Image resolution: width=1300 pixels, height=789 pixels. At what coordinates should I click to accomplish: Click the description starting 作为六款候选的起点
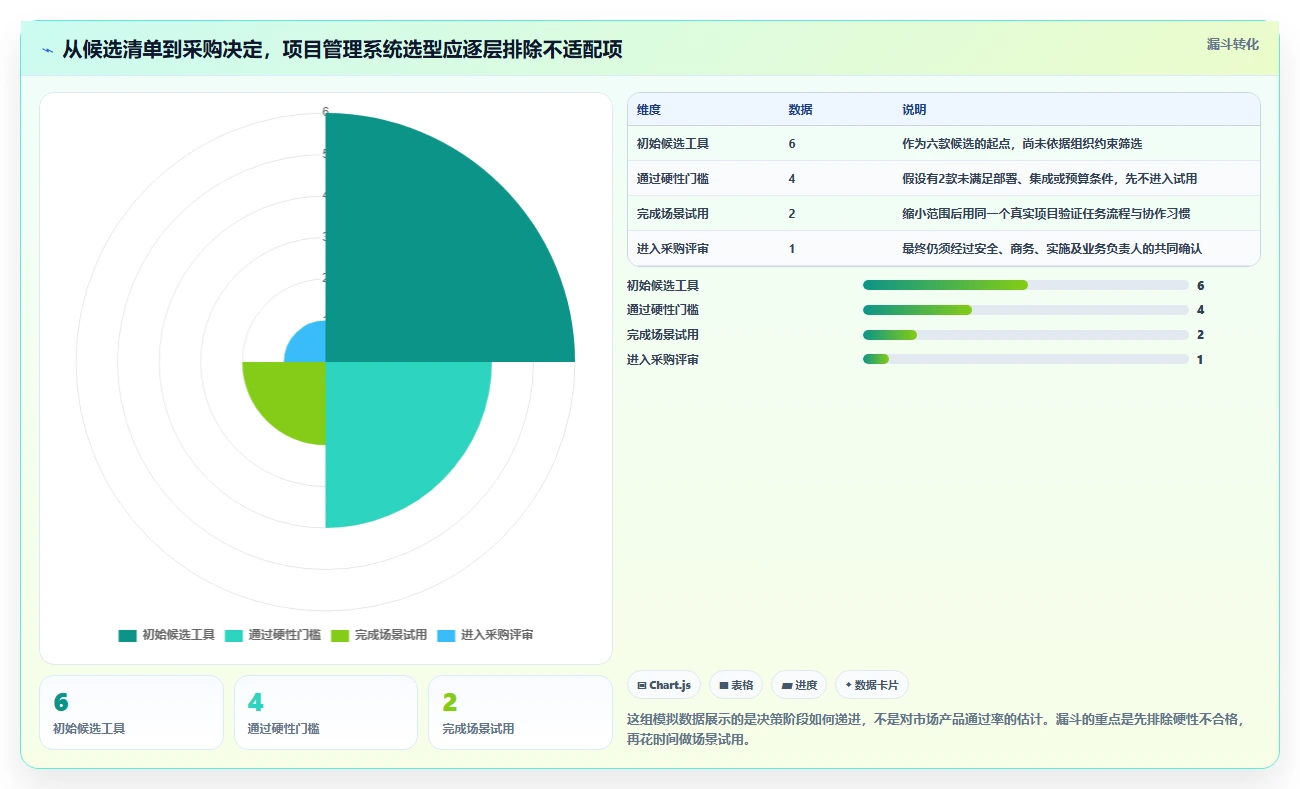tap(1022, 144)
